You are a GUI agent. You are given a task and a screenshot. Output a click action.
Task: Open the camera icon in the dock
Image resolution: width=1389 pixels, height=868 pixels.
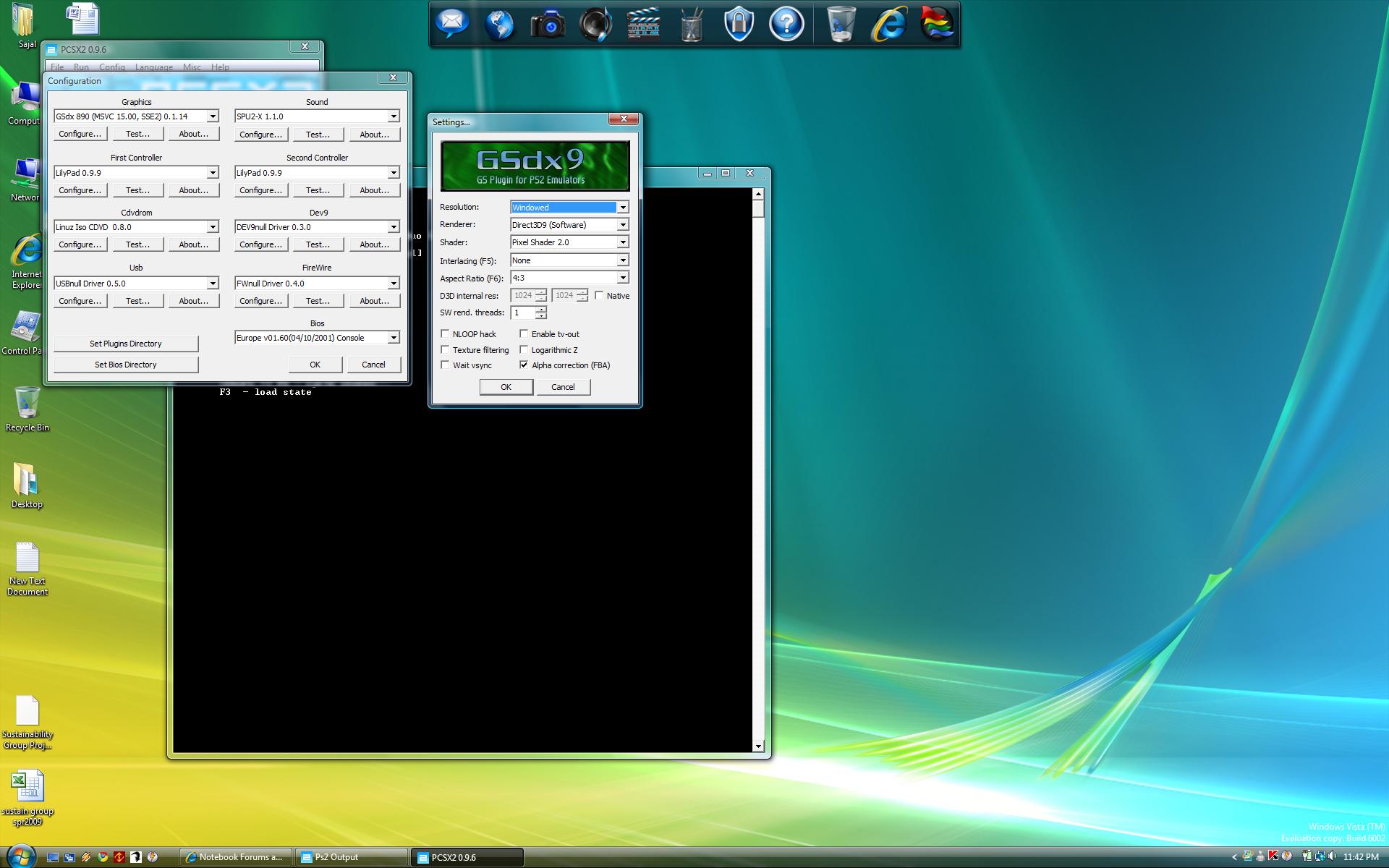click(548, 25)
